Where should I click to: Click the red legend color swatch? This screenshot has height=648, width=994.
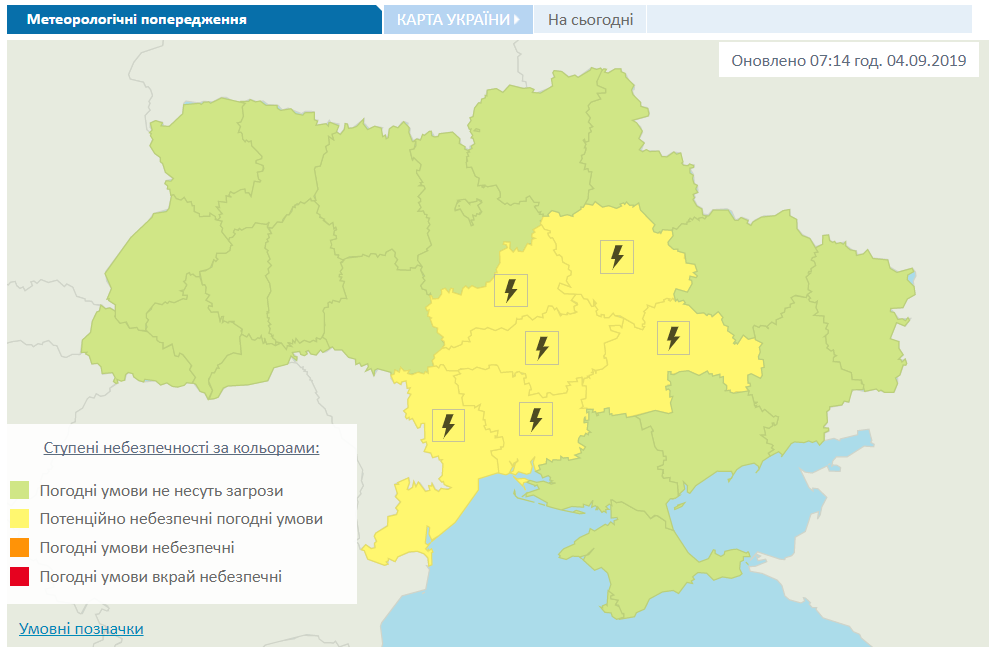click(x=20, y=576)
